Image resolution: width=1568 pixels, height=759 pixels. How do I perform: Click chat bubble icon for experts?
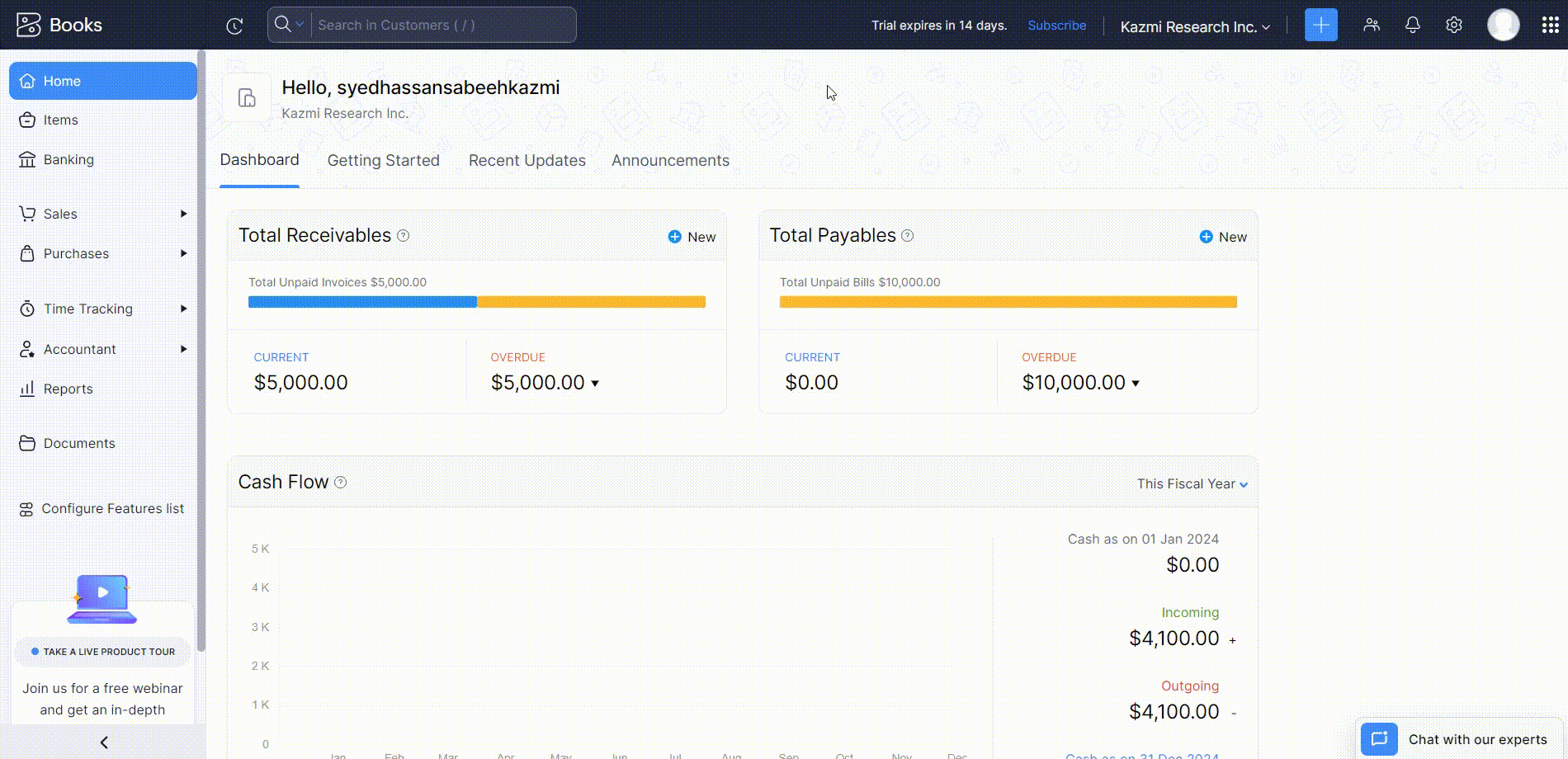pos(1379,739)
